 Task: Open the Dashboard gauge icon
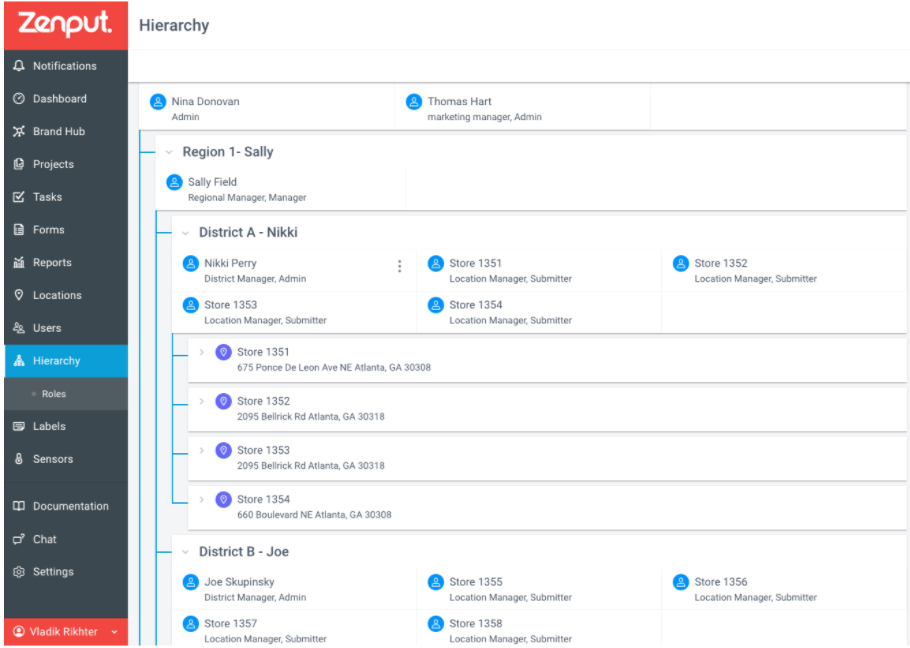pos(19,99)
